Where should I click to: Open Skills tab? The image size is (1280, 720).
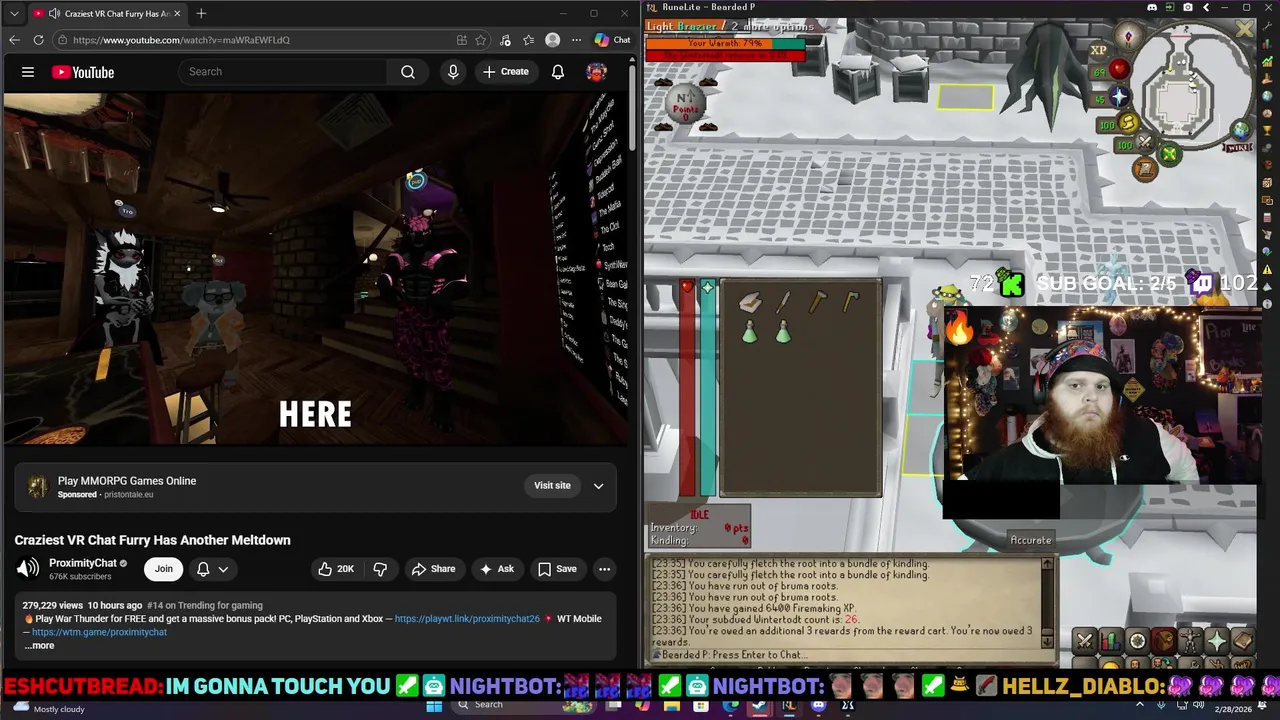[x=1111, y=641]
